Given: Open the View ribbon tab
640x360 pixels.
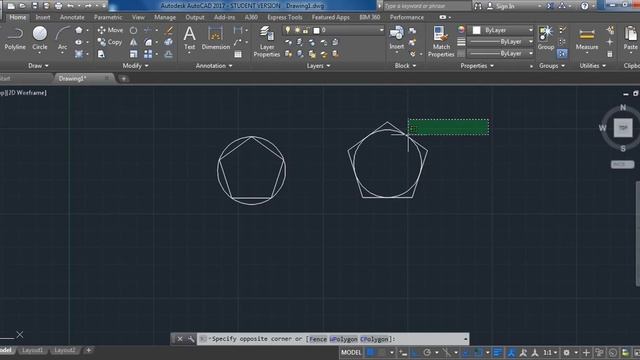Looking at the screenshot, I should (138, 17).
